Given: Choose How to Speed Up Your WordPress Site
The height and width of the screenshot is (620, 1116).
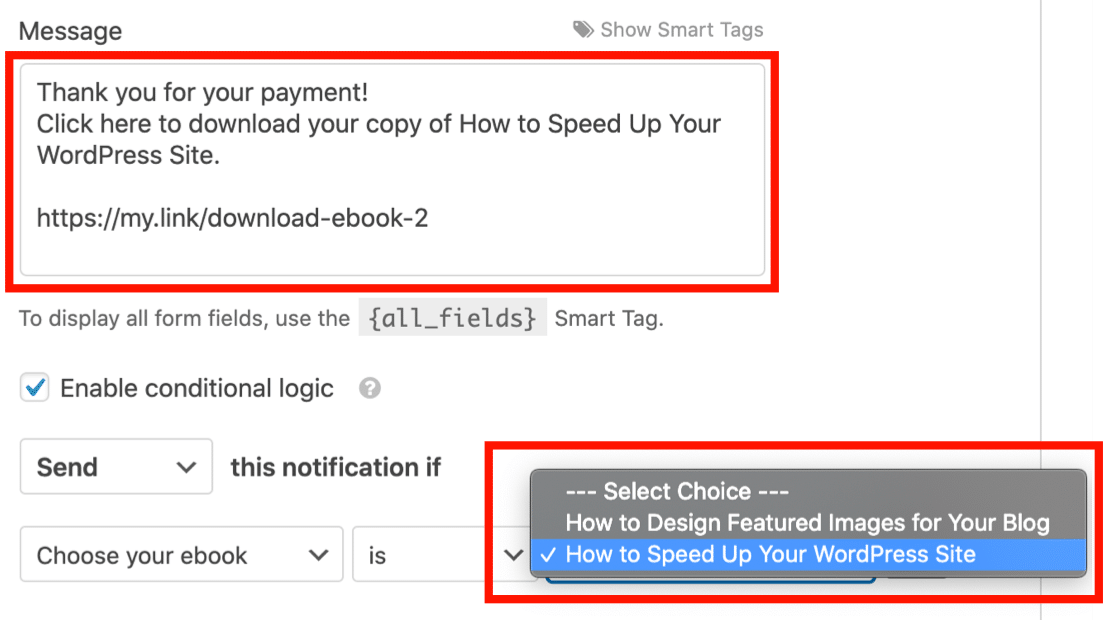Looking at the screenshot, I should coord(808,555).
